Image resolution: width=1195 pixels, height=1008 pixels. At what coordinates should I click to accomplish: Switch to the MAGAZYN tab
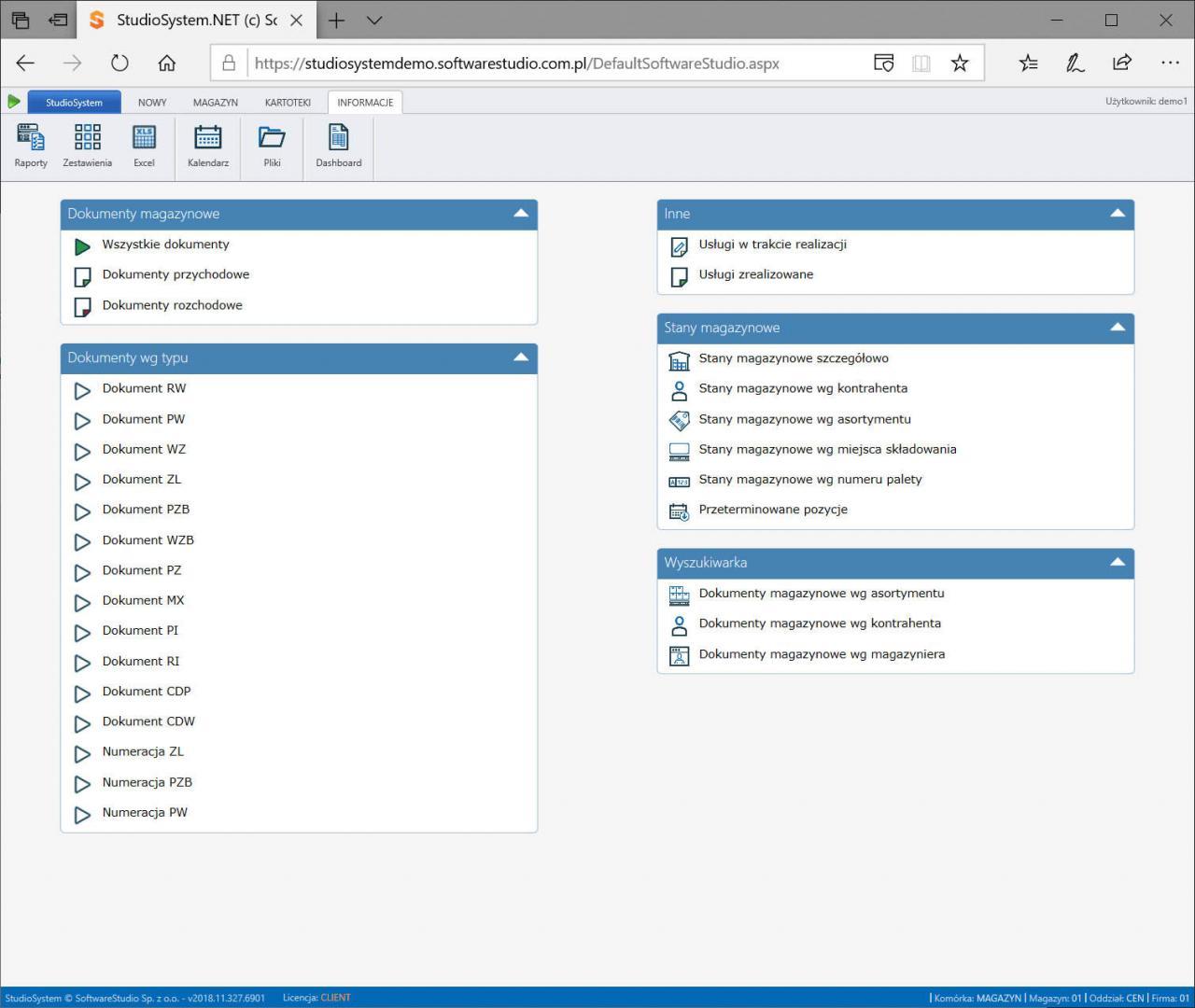[x=215, y=102]
